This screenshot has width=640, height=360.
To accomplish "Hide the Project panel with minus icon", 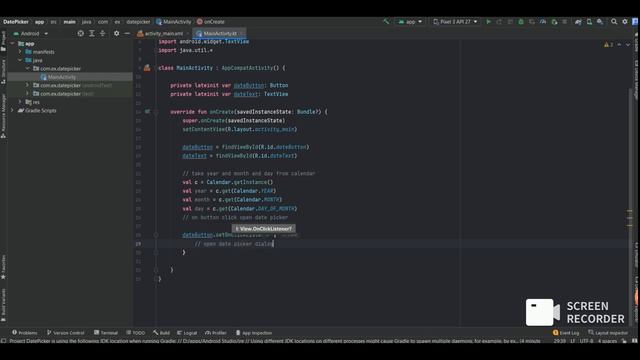I will (x=127, y=33).
